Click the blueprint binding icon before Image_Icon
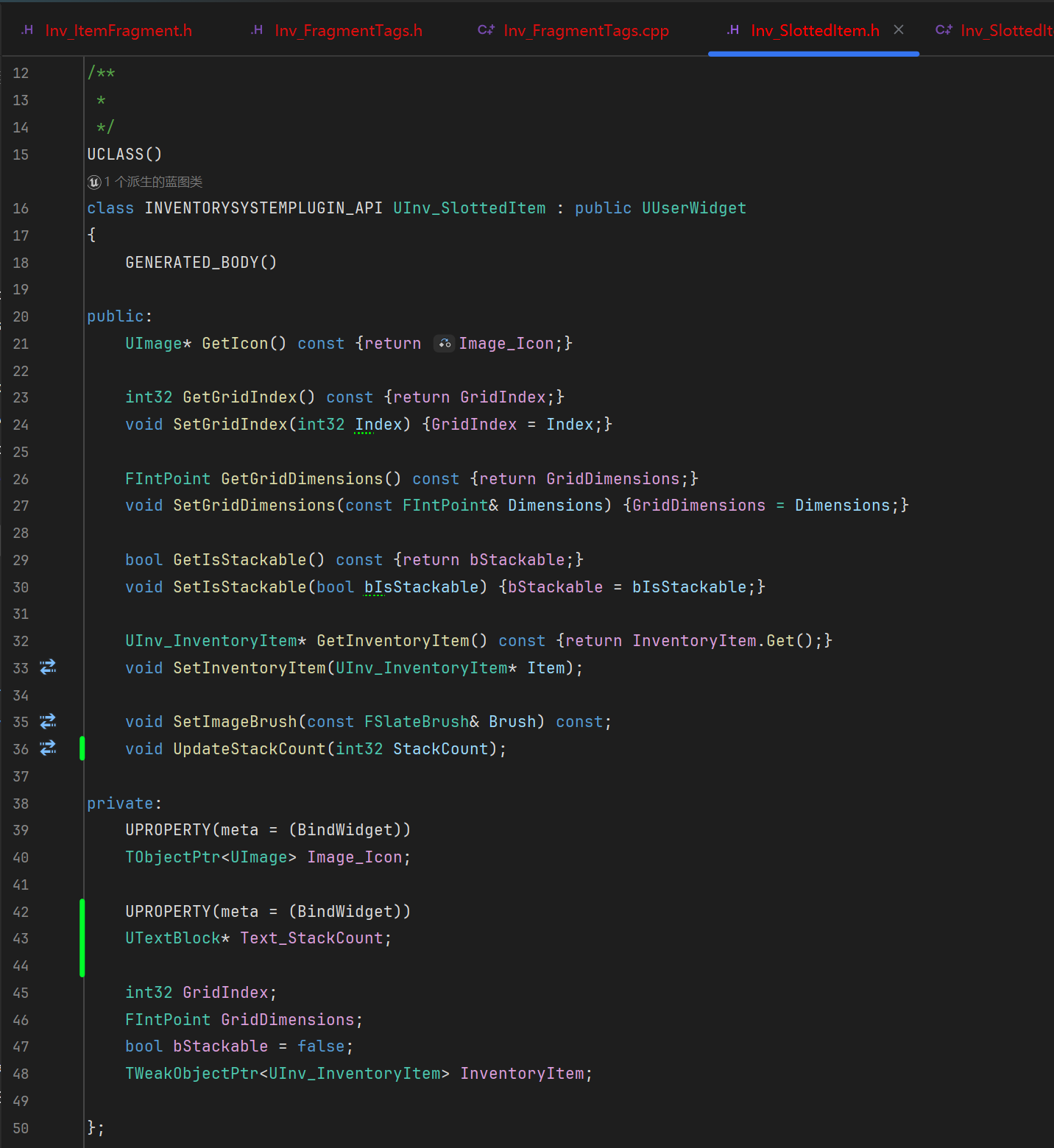Screen dimensions: 1054x1148 pyautogui.click(x=444, y=344)
